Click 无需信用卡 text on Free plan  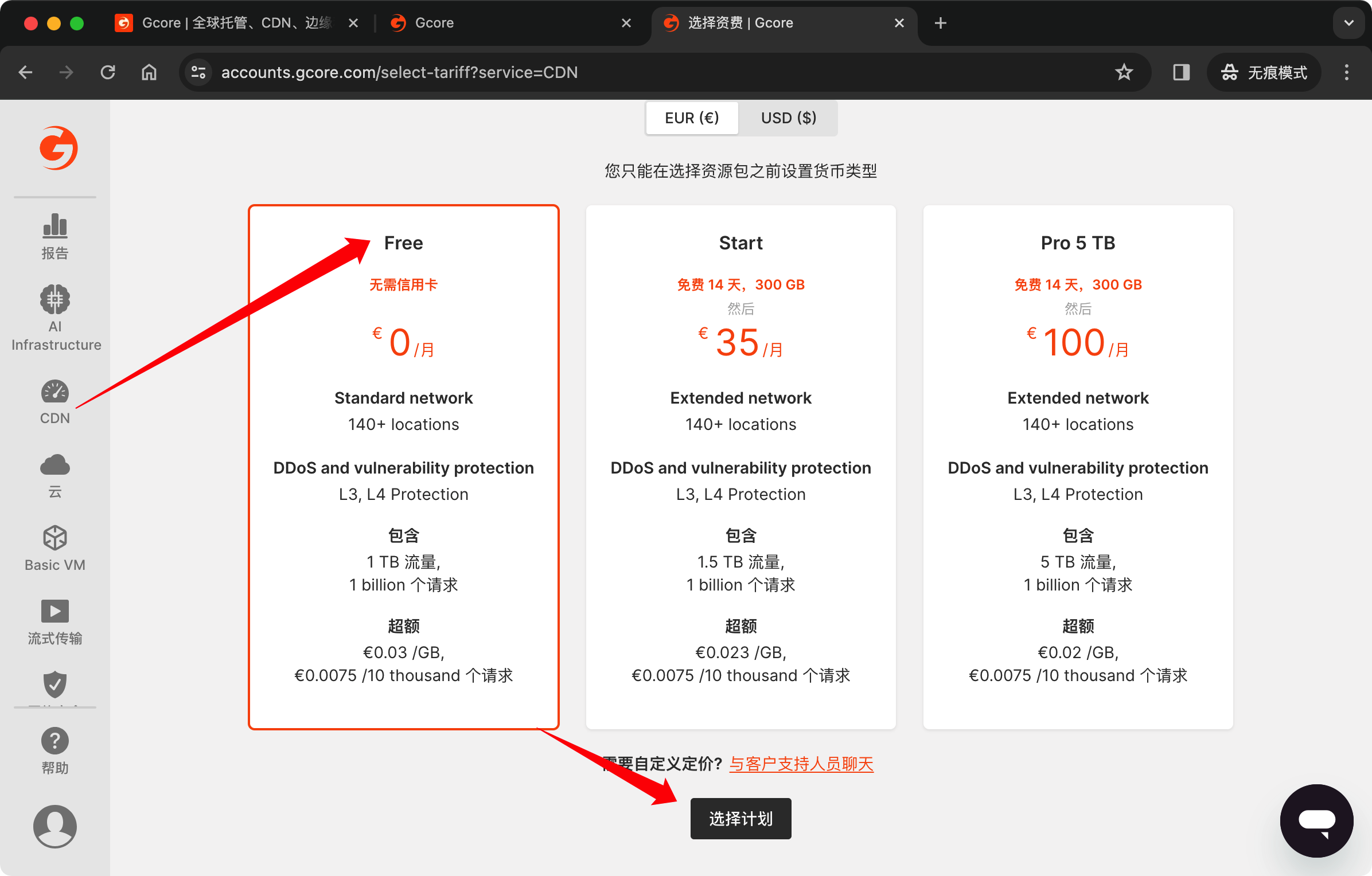(403, 284)
